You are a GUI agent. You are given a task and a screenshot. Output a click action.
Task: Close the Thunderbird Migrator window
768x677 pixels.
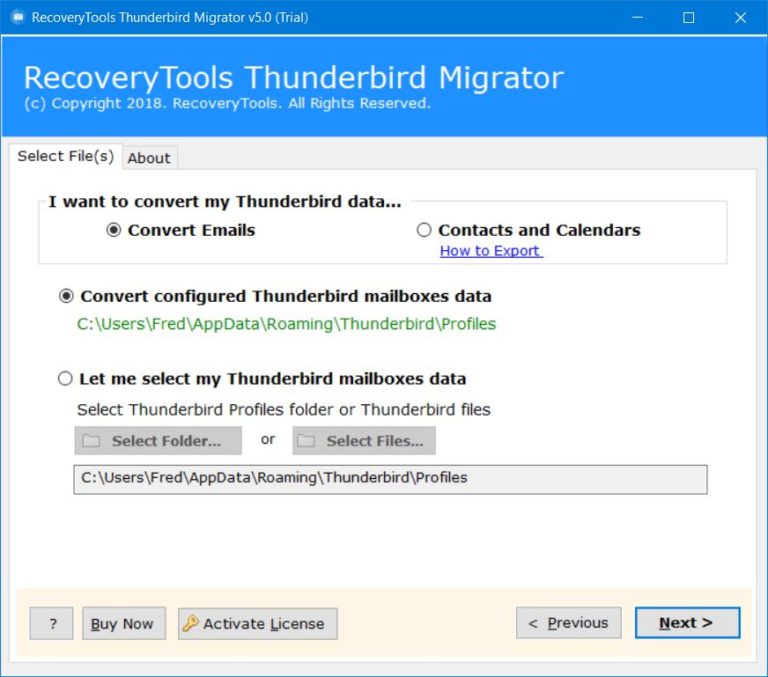740,18
